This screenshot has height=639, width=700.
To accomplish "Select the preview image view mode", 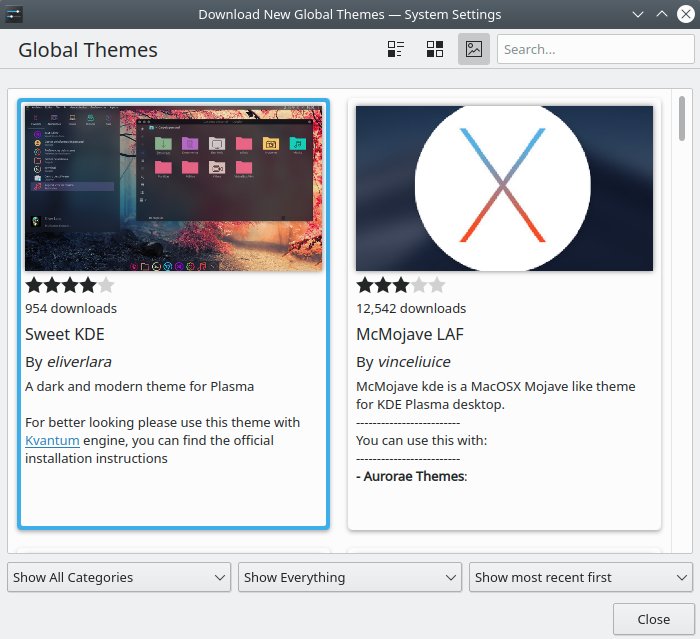I will tap(474, 49).
